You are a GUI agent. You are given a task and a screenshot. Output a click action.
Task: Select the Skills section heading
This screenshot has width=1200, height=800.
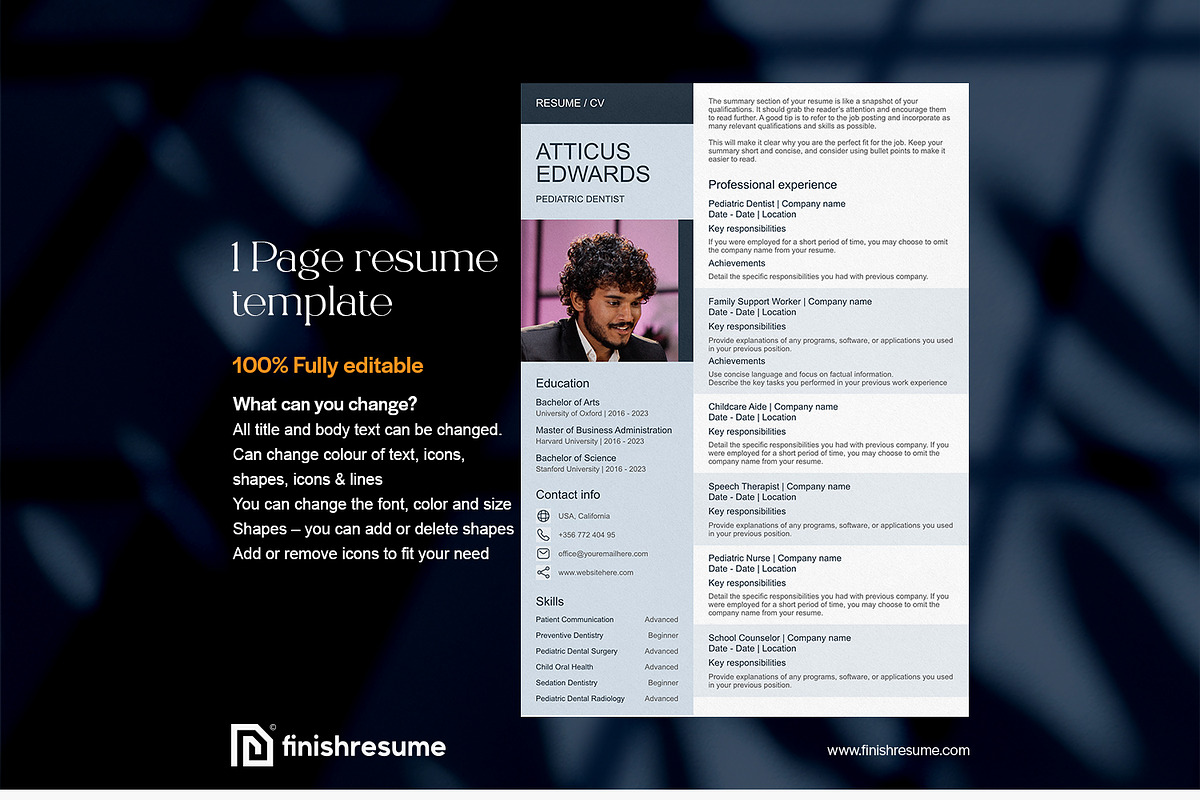click(549, 601)
